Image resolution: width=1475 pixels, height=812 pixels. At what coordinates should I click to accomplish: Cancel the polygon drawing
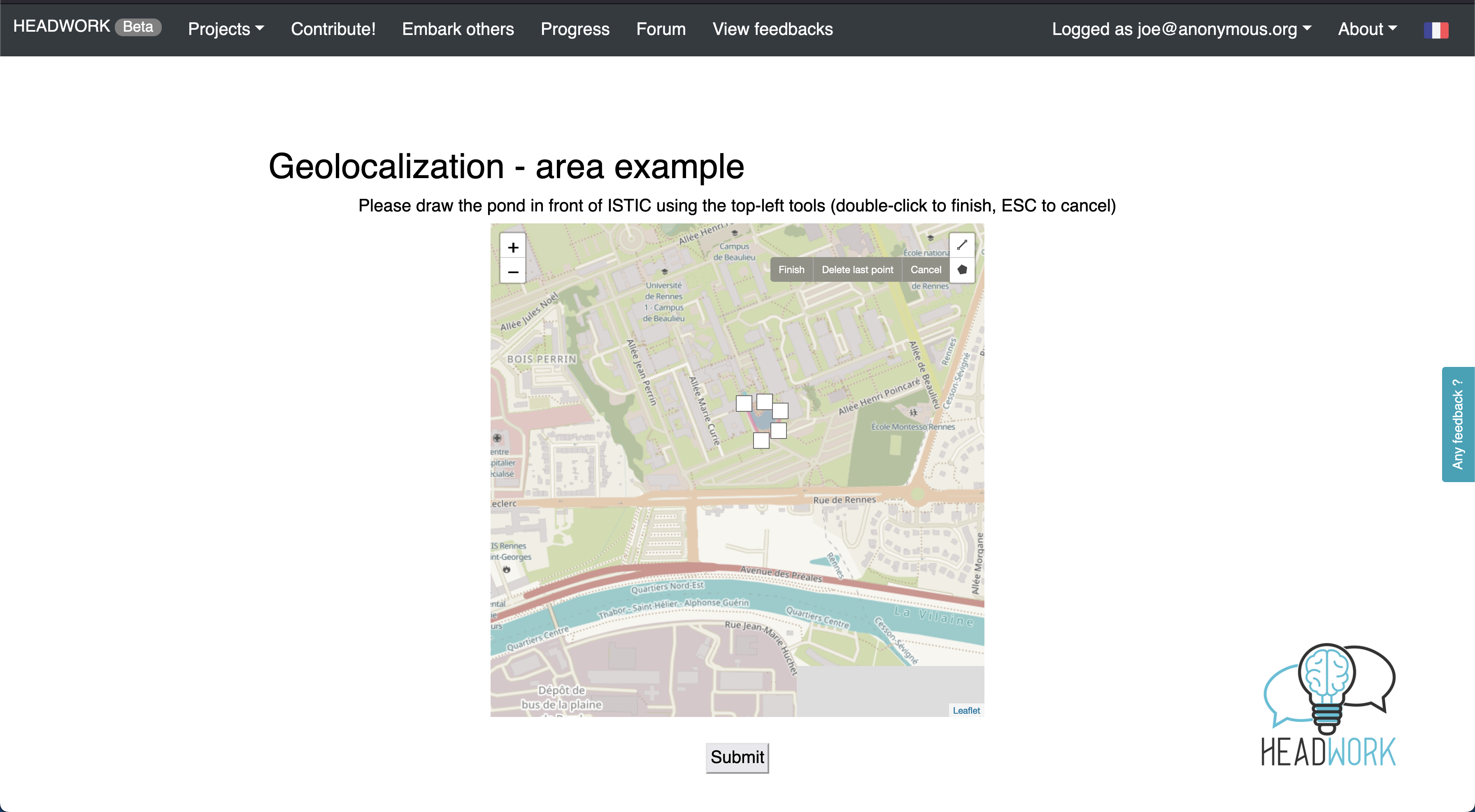click(925, 269)
